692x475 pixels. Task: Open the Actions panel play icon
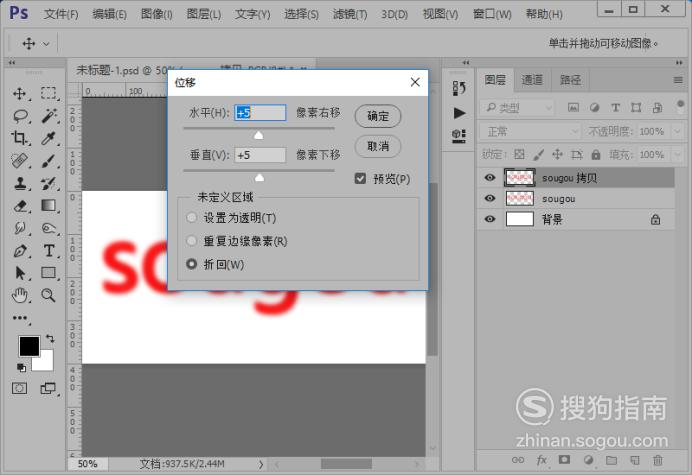pos(459,113)
